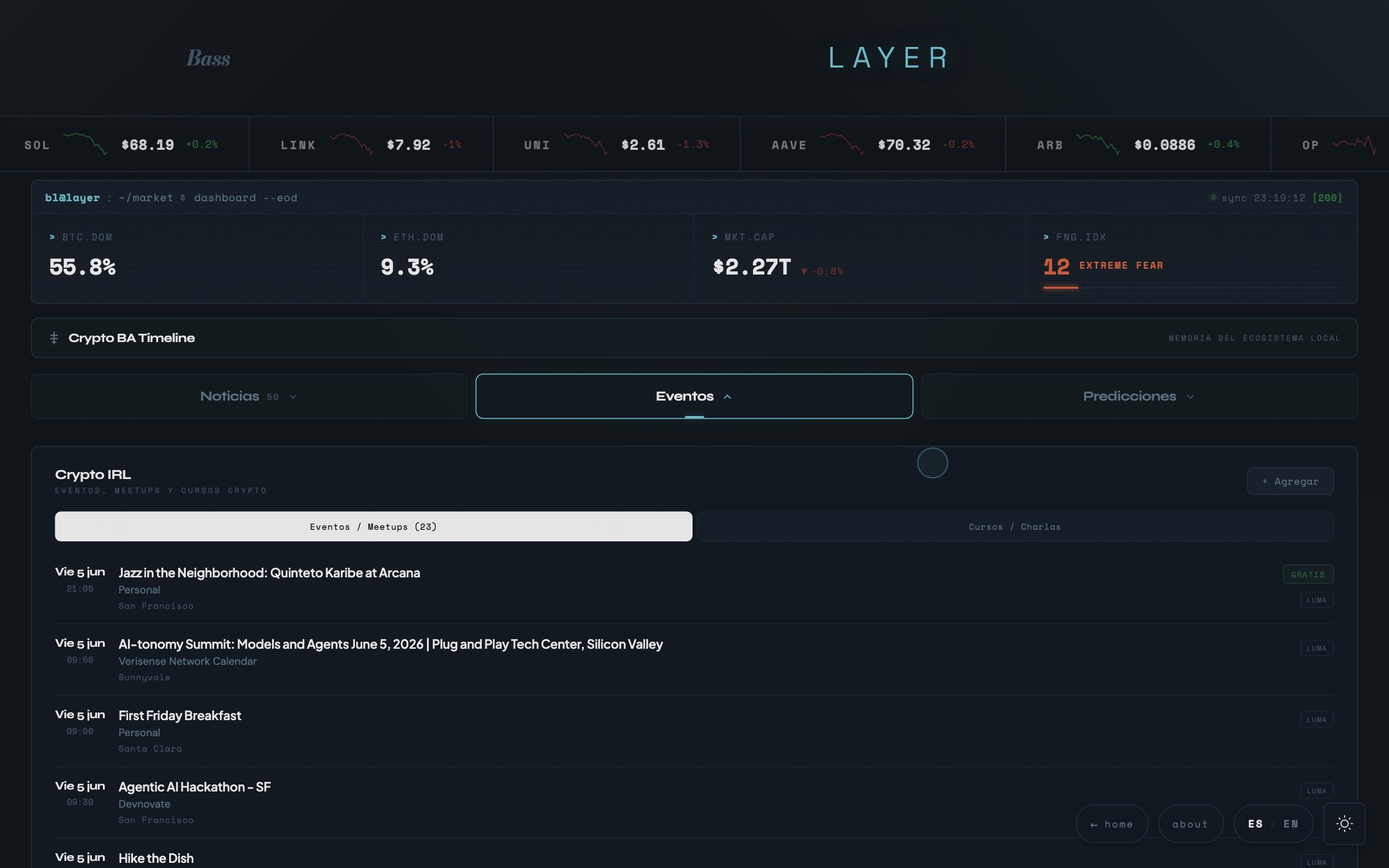Click MEMORIA DEL ECOSISTEMA LOCAL text
1389x868 pixels.
(1254, 338)
